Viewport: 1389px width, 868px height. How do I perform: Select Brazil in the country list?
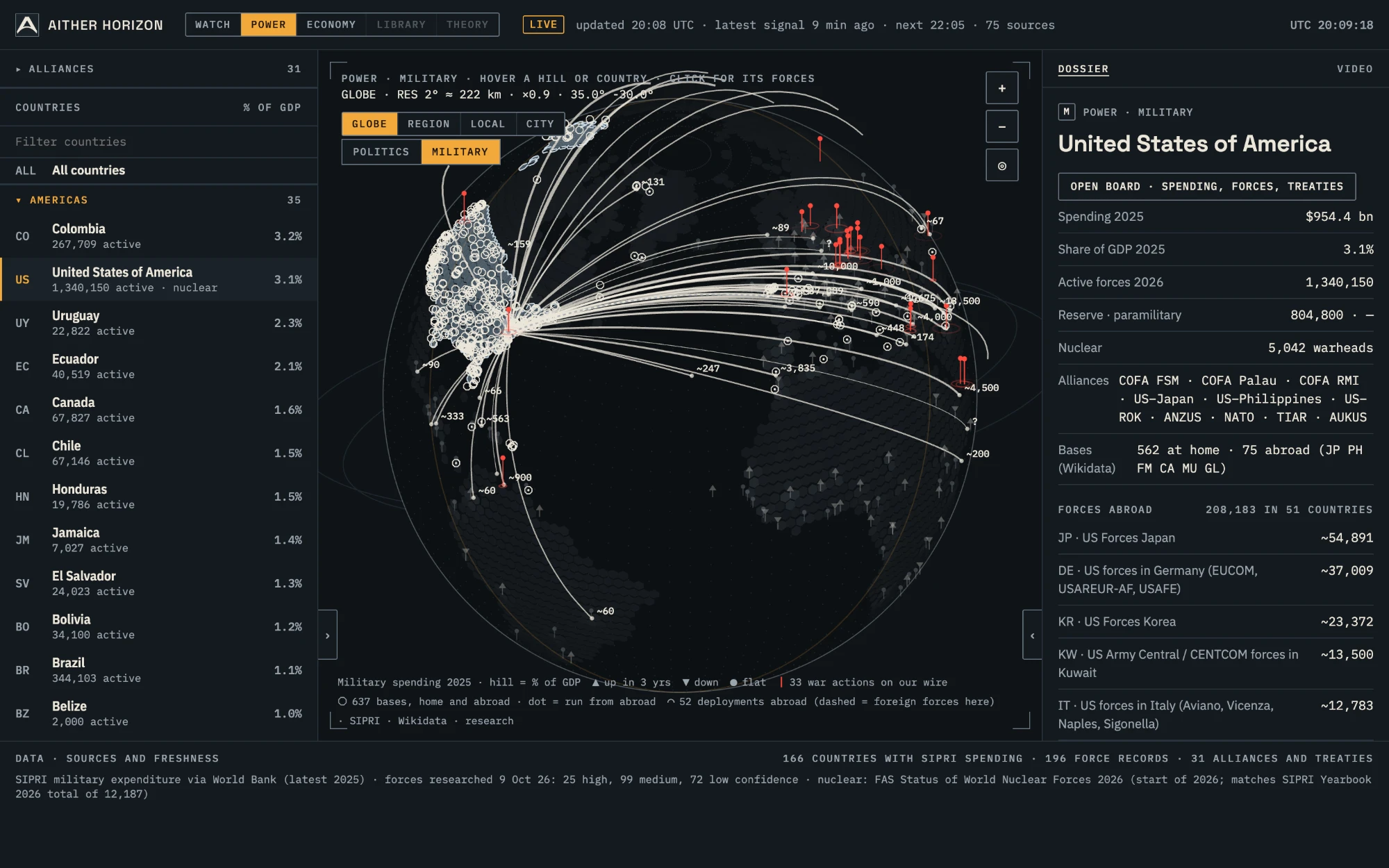[159, 670]
